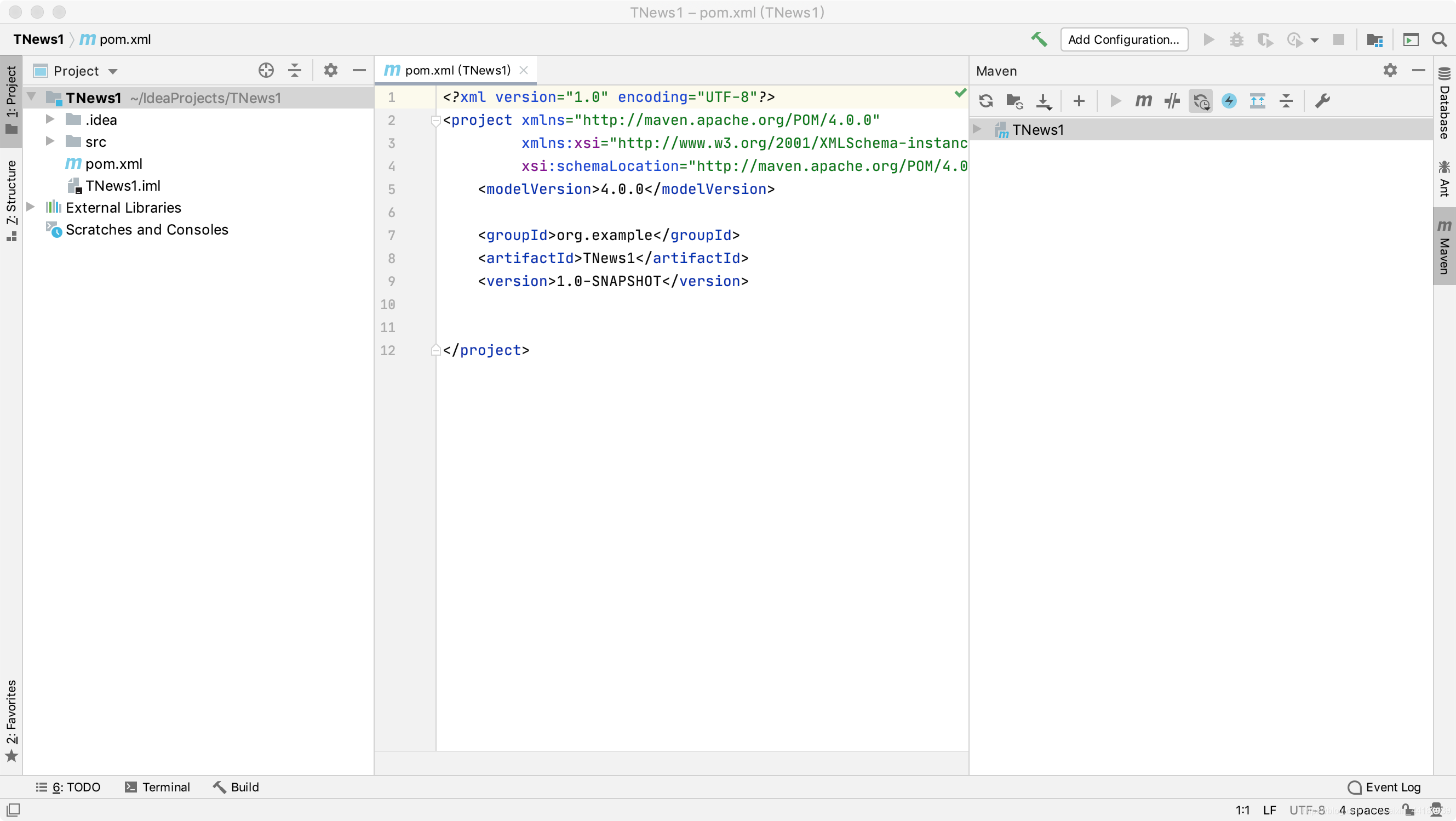Viewport: 1456px width, 821px height.
Task: Toggle Maven side tab
Action: (x=1444, y=247)
